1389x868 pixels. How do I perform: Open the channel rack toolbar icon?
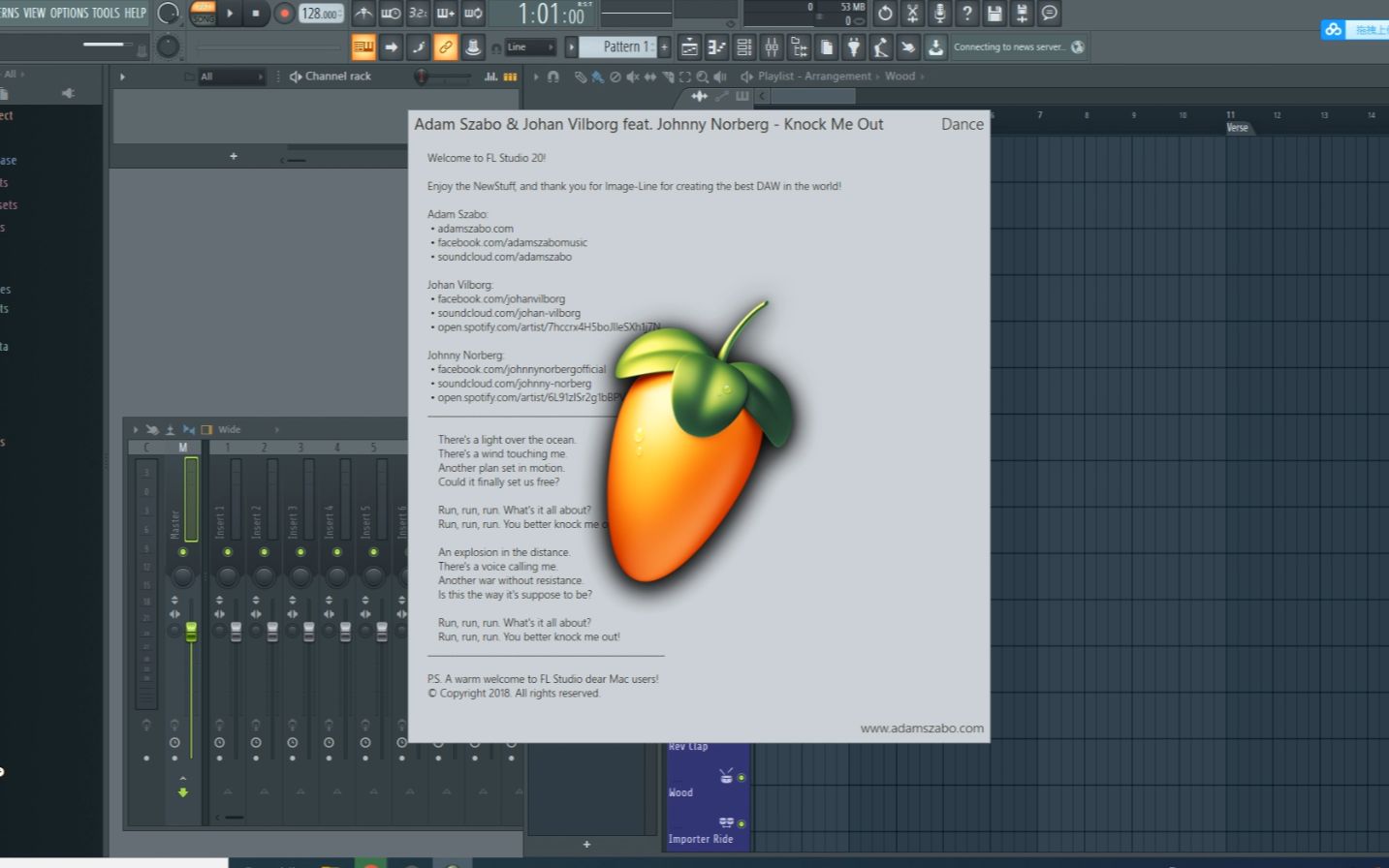pyautogui.click(x=744, y=46)
